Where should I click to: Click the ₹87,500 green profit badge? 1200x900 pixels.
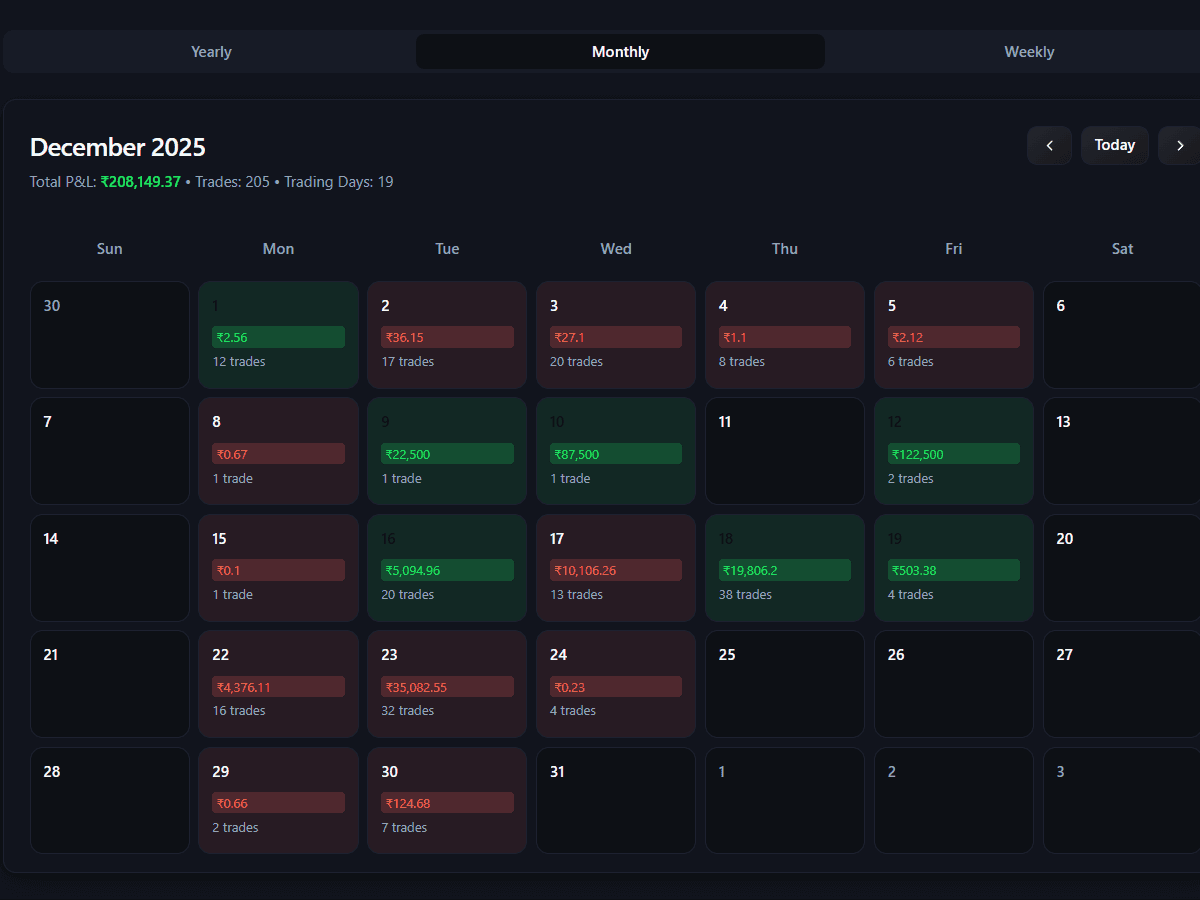point(616,453)
